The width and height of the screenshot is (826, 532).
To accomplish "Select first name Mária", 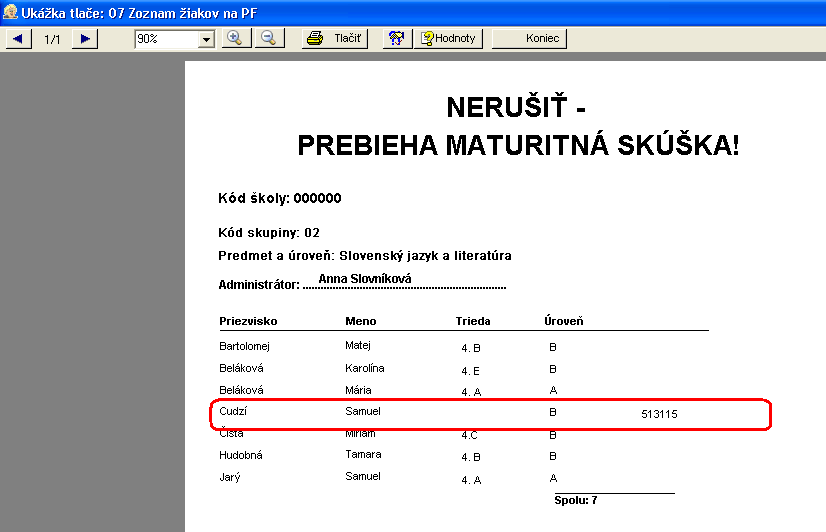I will point(358,390).
